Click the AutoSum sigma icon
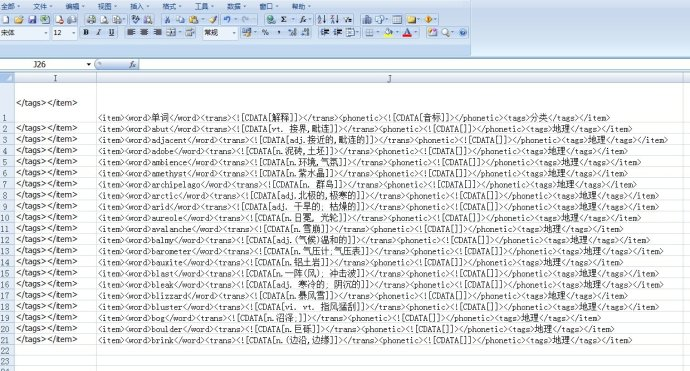This screenshot has height=371, width=690. coord(284,19)
